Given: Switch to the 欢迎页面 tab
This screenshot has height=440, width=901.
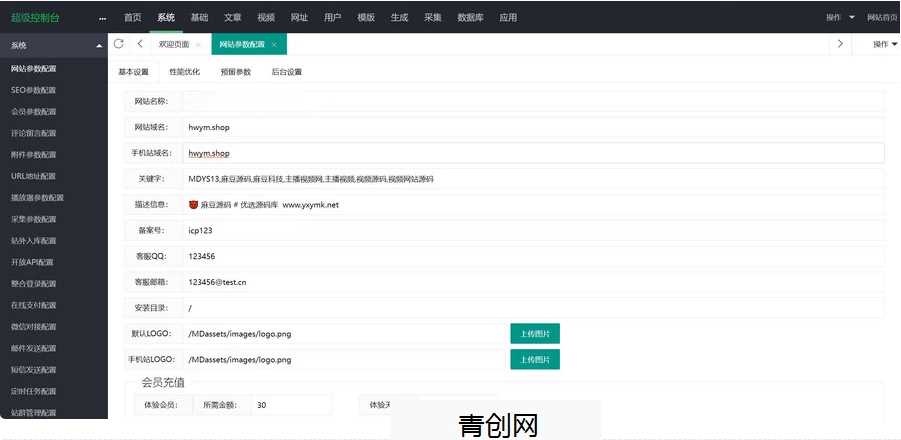Looking at the screenshot, I should pos(174,44).
